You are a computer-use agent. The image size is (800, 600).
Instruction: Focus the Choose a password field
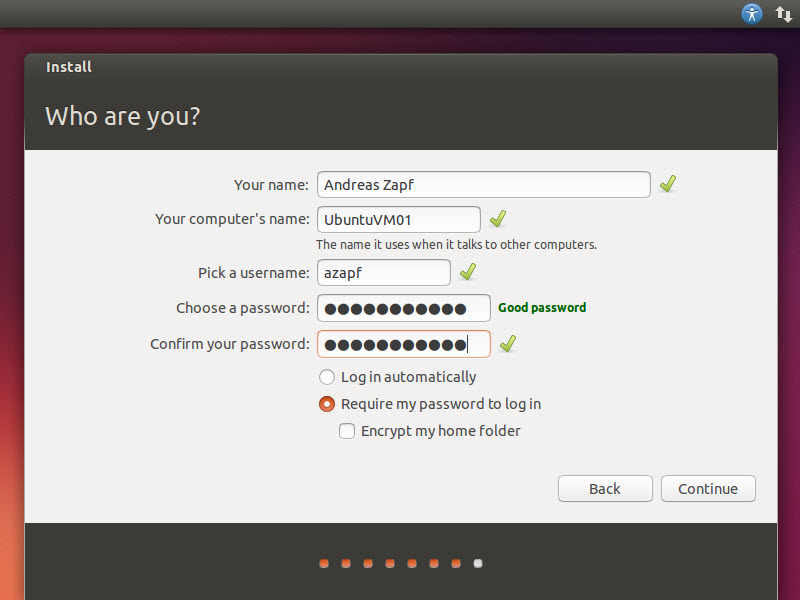pos(404,308)
